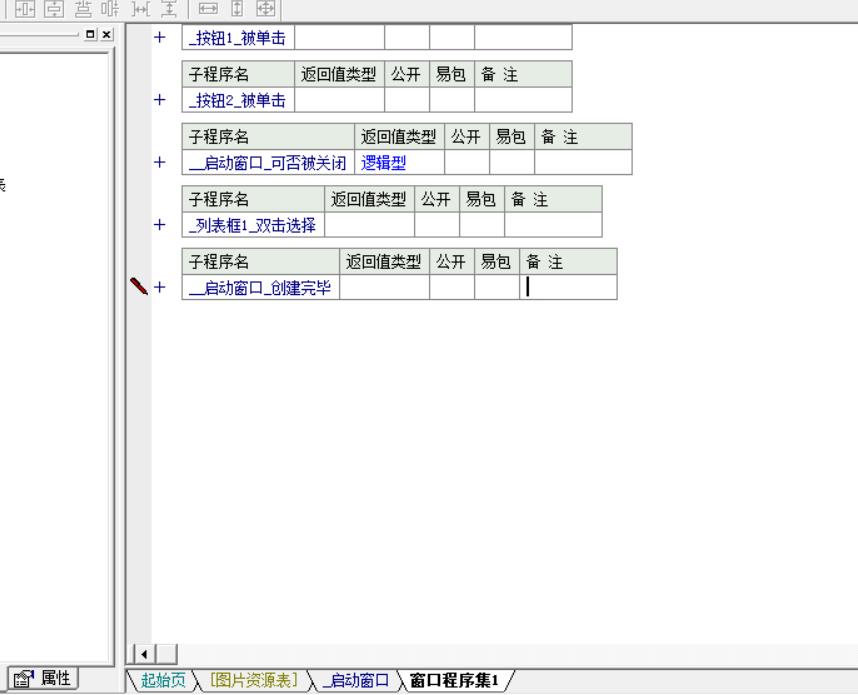Select subroutine name _按钮1_被单击
Viewport: 858px width, 695px height.
pos(237,38)
